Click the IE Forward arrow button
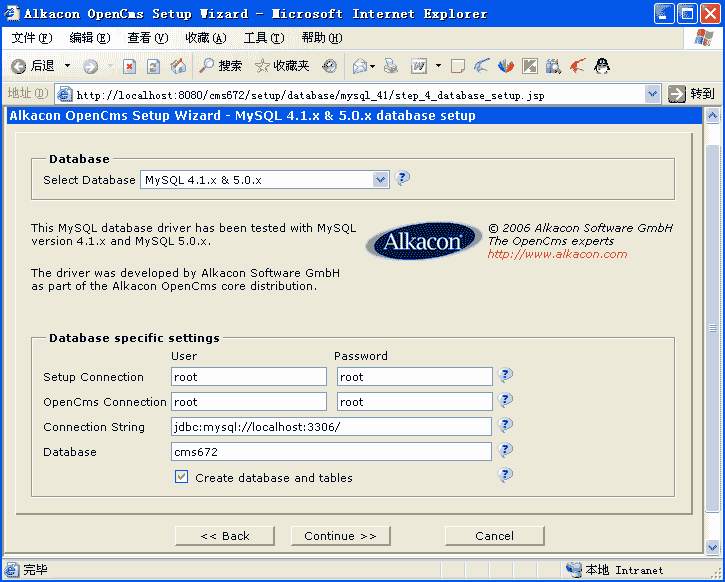 [90, 67]
